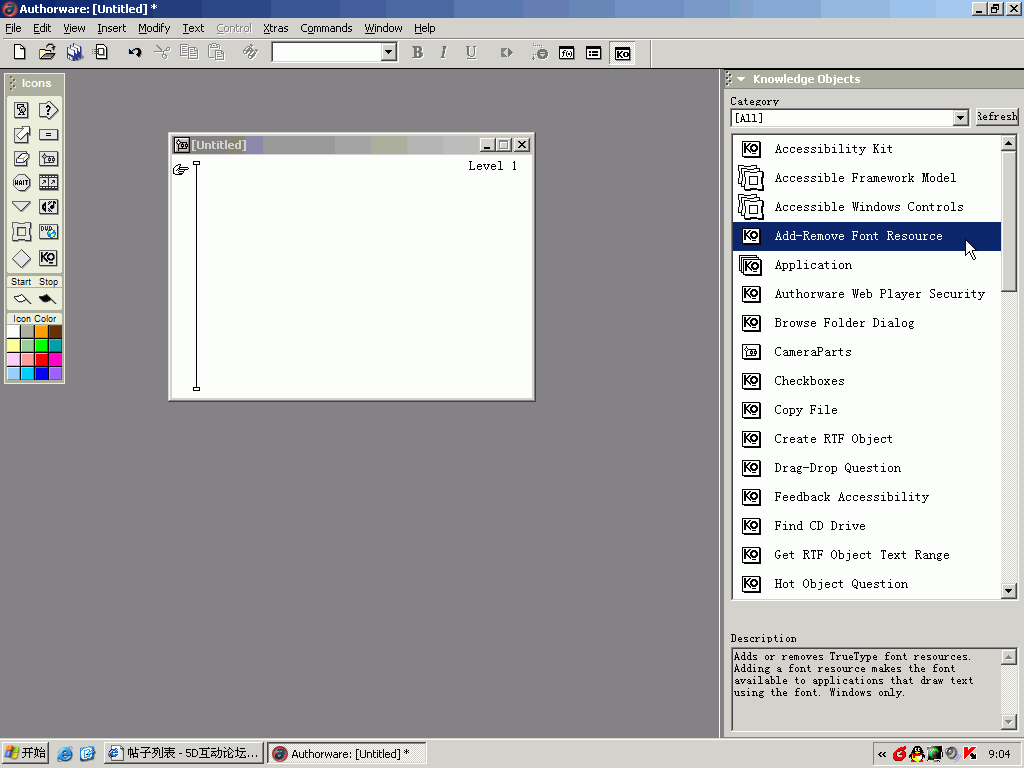Choose the bright green swatch in Icon Color
Screen dimensions: 1024x768
click(41, 346)
